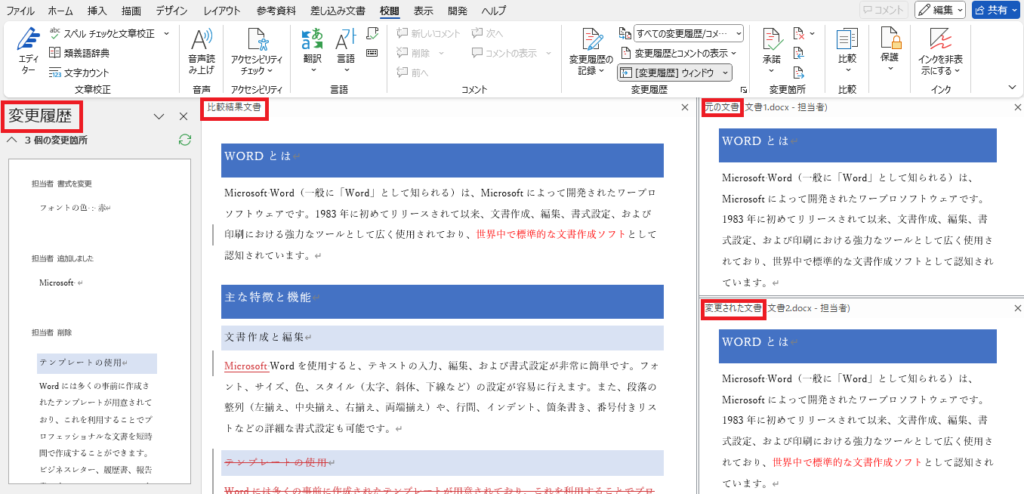Expand 変更履歴とコメントの表示 menu
The width and height of the screenshot is (1024, 494).
point(677,53)
